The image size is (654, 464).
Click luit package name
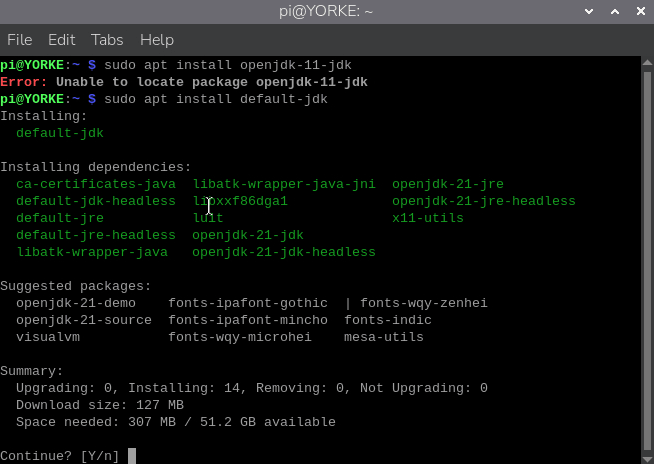pyautogui.click(x=208, y=218)
